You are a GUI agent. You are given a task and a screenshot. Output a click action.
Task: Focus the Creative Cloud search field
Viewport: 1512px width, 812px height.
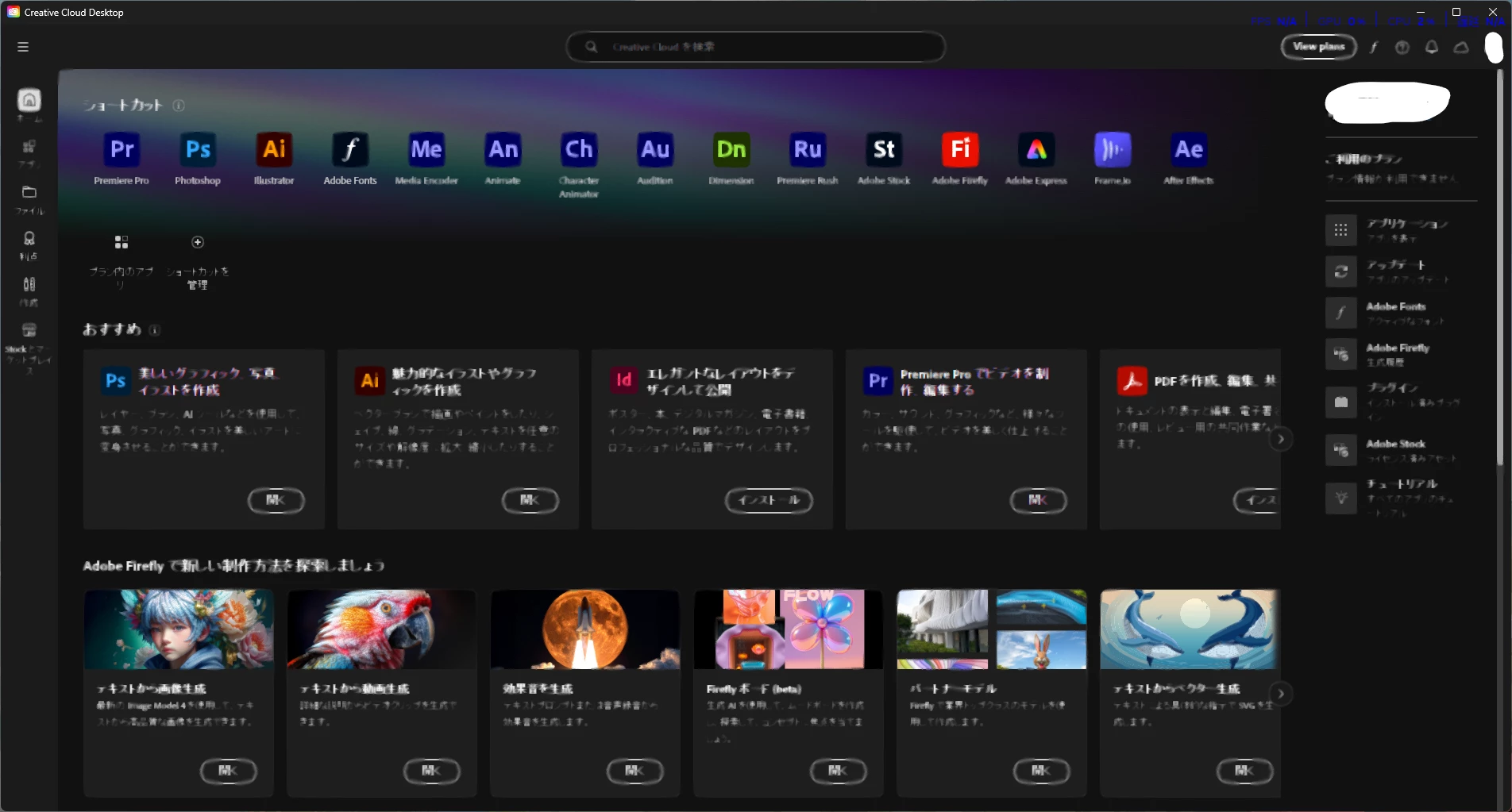pos(755,47)
